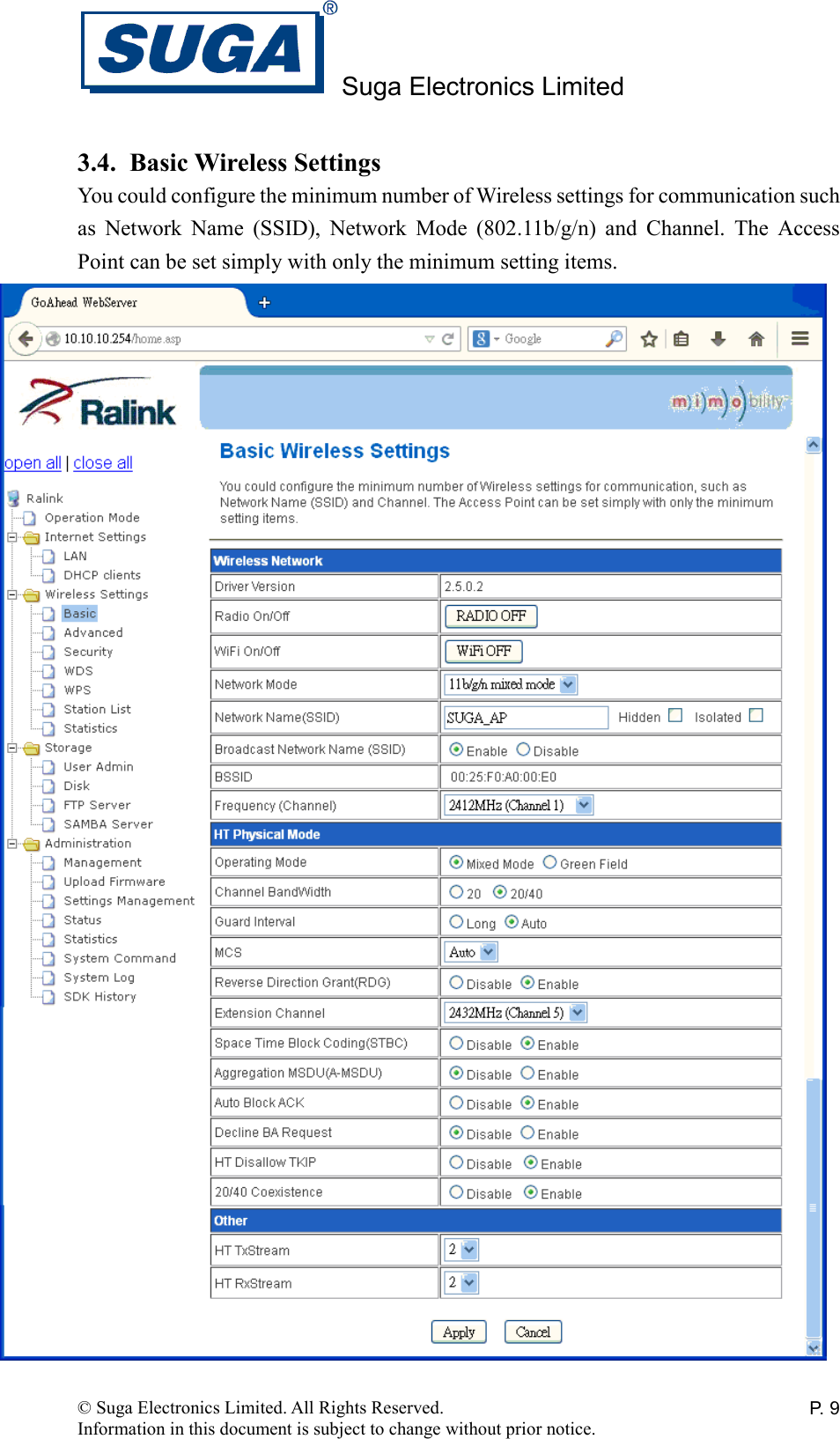Select 20 channel bandwidth radio

point(456,892)
